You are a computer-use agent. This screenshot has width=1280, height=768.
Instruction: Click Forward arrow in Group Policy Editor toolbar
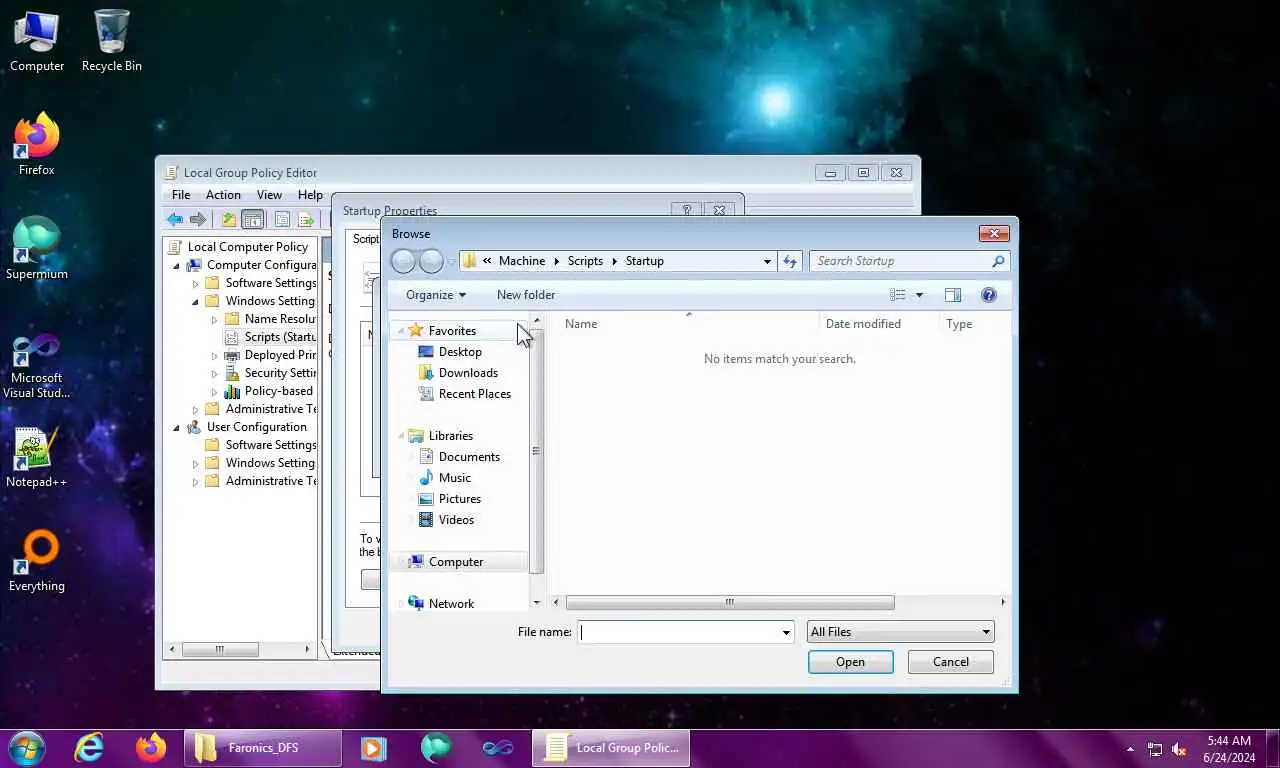pyautogui.click(x=198, y=220)
